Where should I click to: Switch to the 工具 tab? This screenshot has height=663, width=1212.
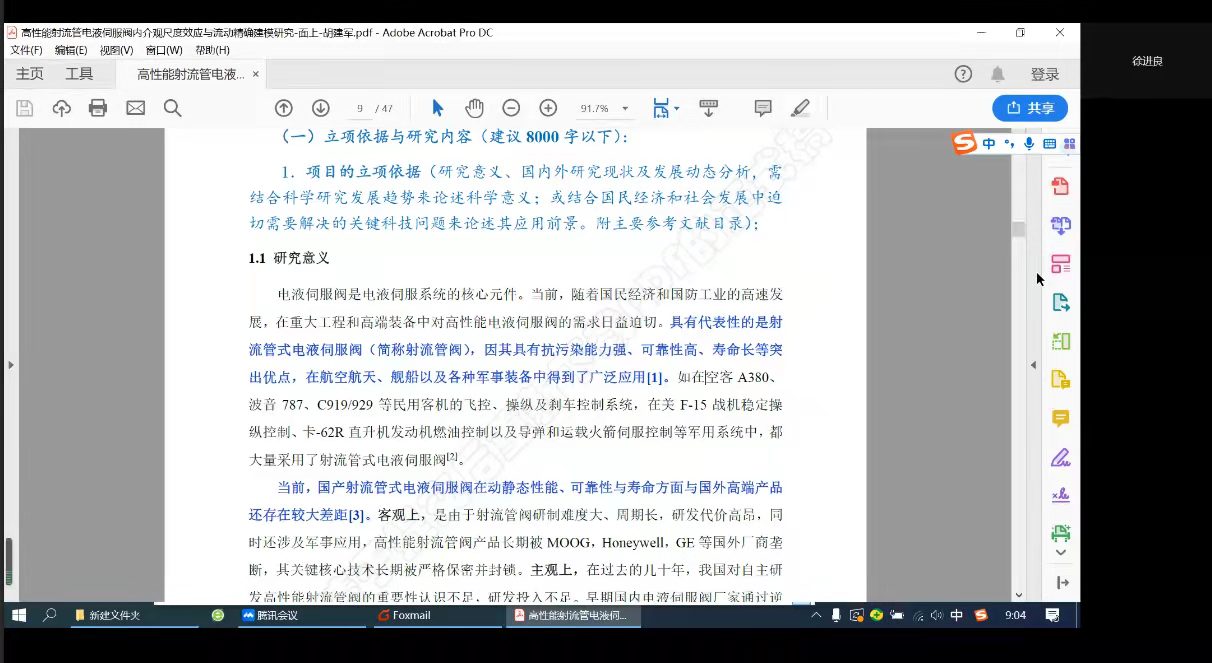click(79, 74)
